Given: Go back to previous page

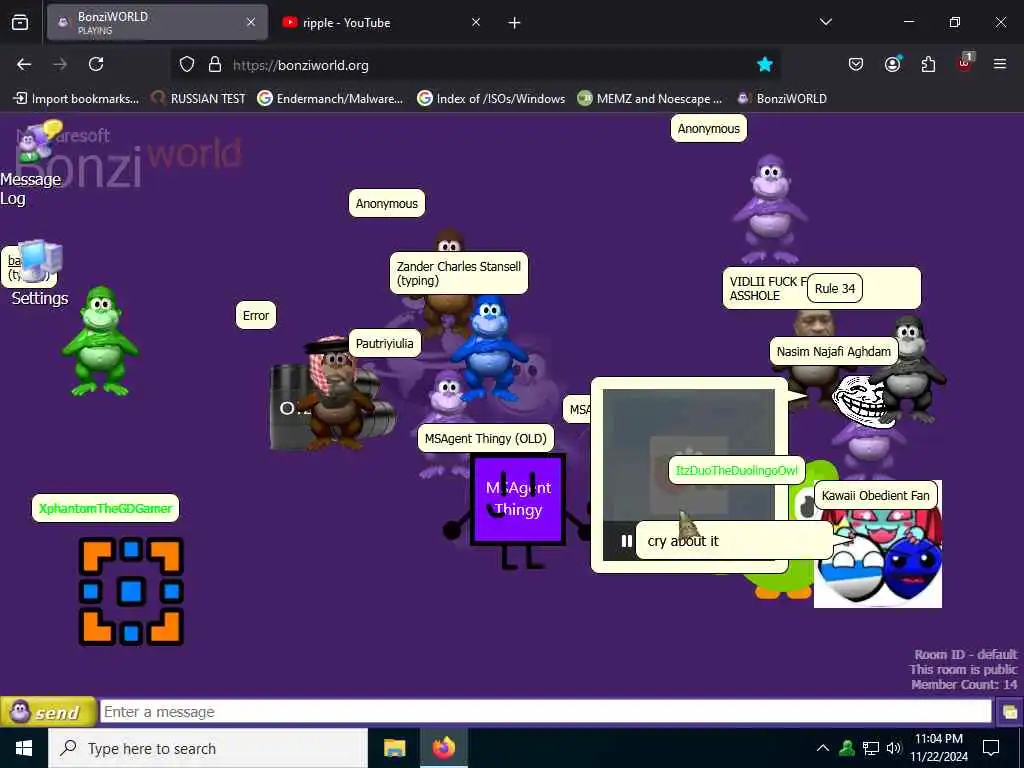Looking at the screenshot, I should pyautogui.click(x=24, y=65).
